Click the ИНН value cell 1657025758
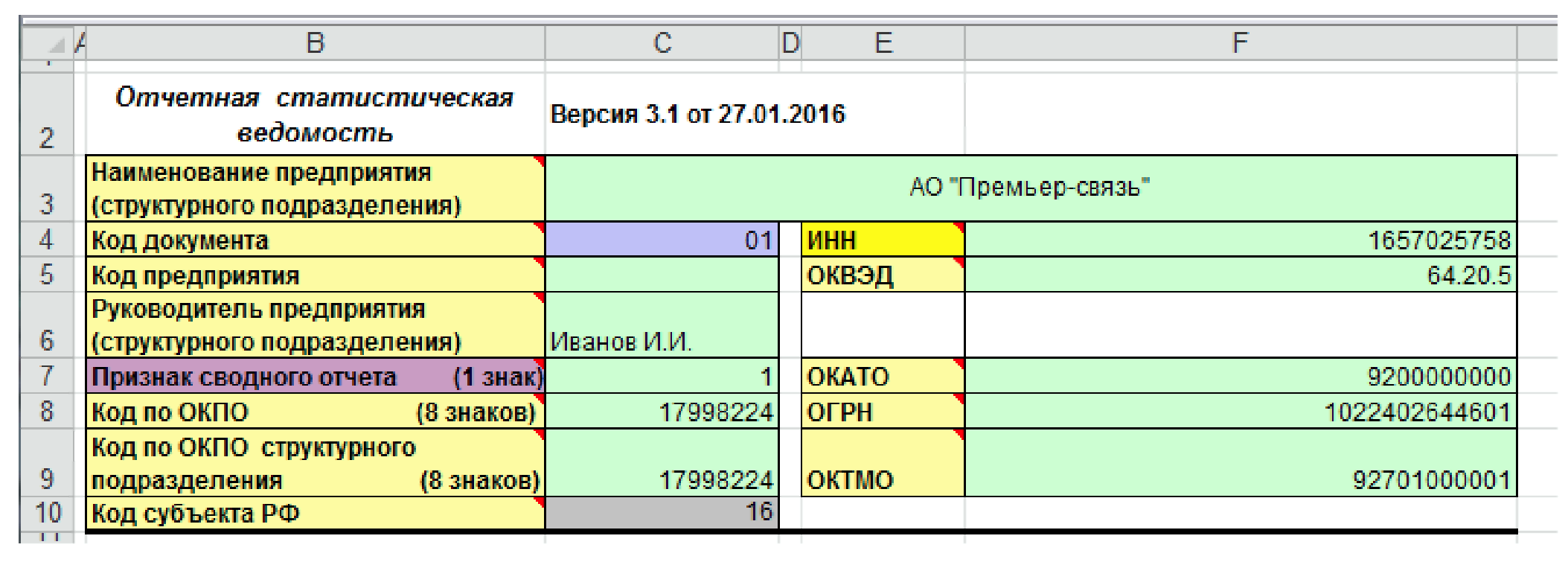Image resolution: width=1568 pixels, height=562 pixels. click(1240, 240)
